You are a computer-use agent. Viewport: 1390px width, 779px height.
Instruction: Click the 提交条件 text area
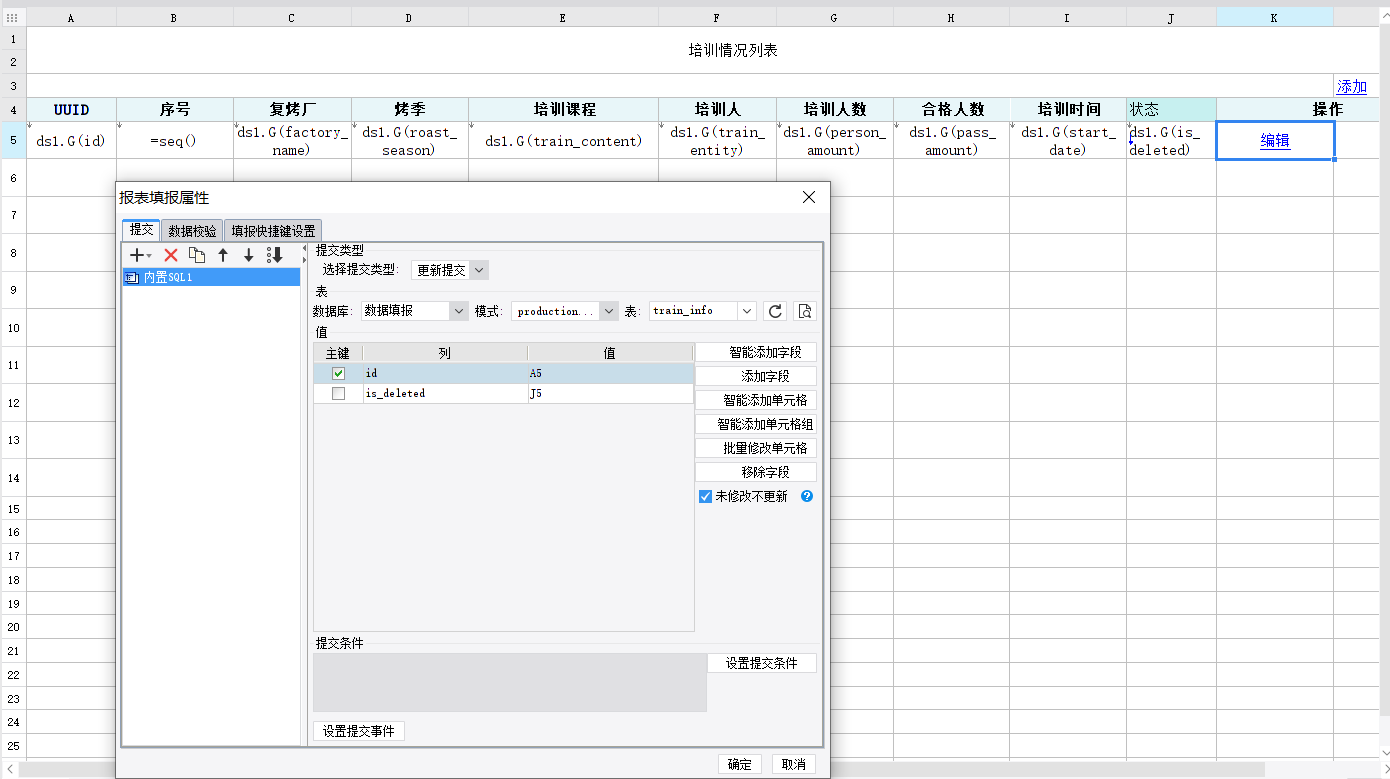pyautogui.click(x=510, y=682)
